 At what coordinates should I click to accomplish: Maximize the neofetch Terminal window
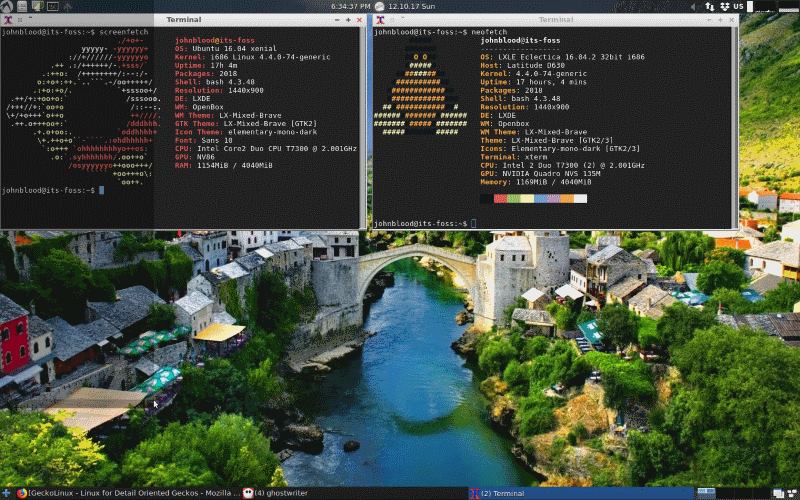[x=720, y=20]
